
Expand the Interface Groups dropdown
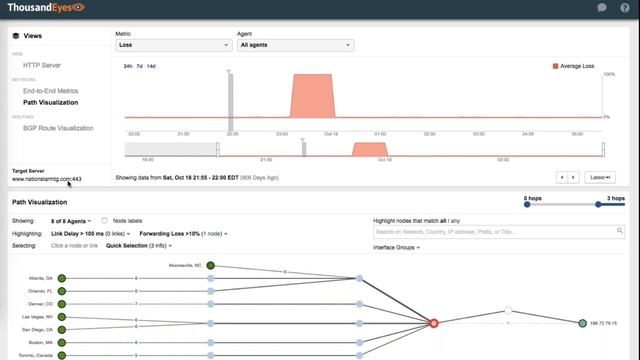click(x=396, y=248)
